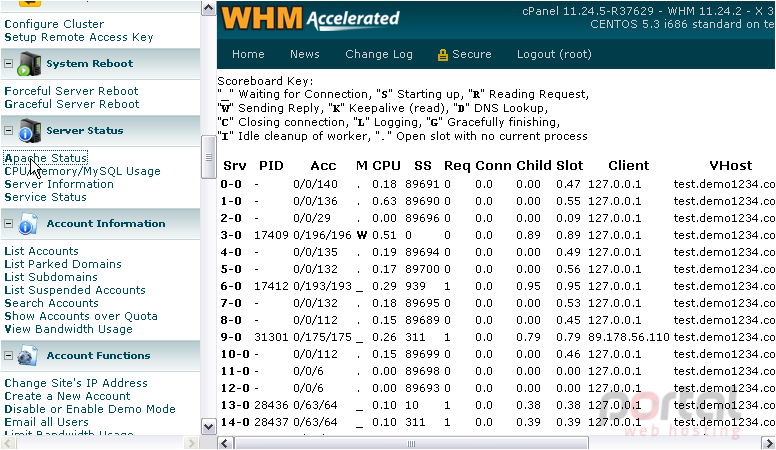Click the WHM Accelerated logo
The width and height of the screenshot is (776, 450).
click(x=310, y=19)
